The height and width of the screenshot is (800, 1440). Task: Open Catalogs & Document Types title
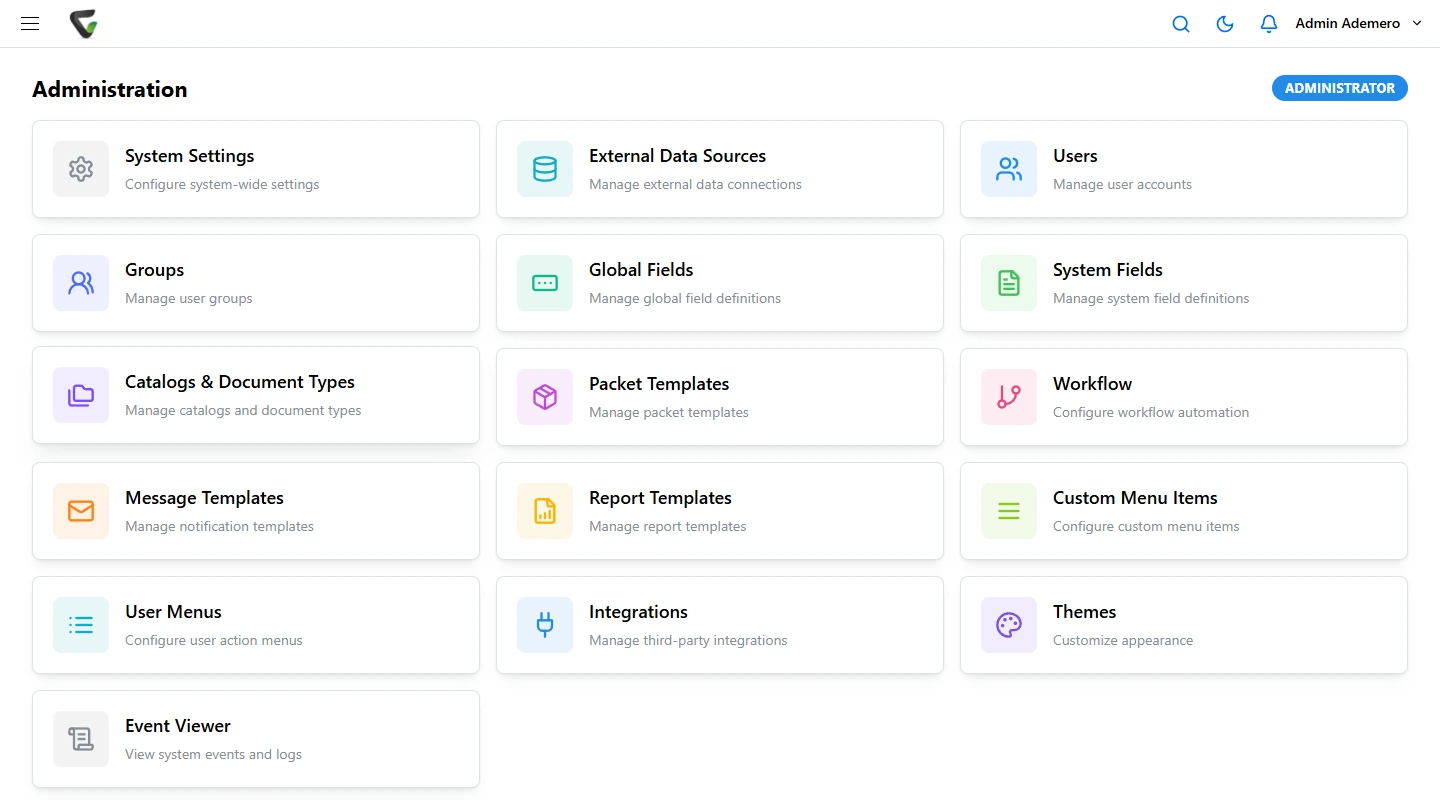240,382
